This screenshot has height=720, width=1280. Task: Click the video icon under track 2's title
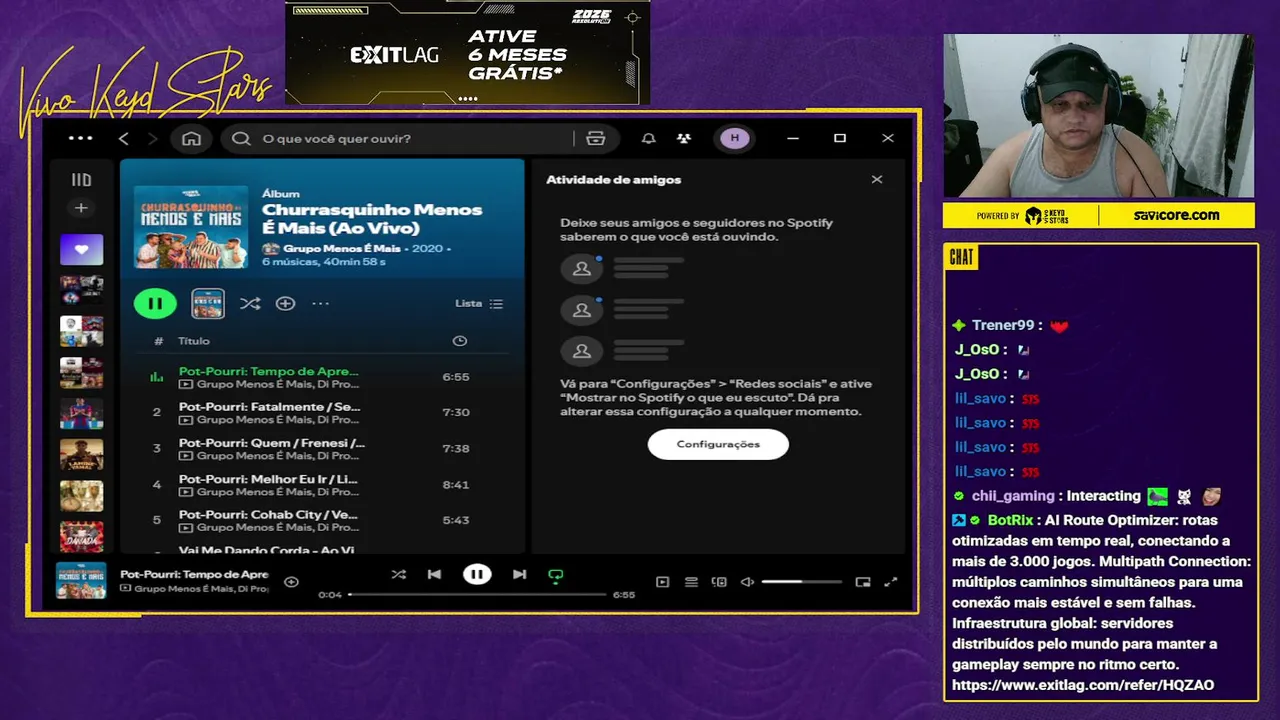186,420
